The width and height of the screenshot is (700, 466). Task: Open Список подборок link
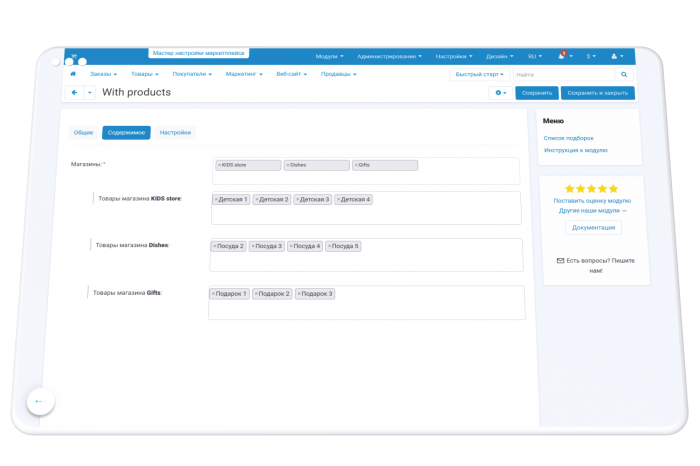[568, 138]
